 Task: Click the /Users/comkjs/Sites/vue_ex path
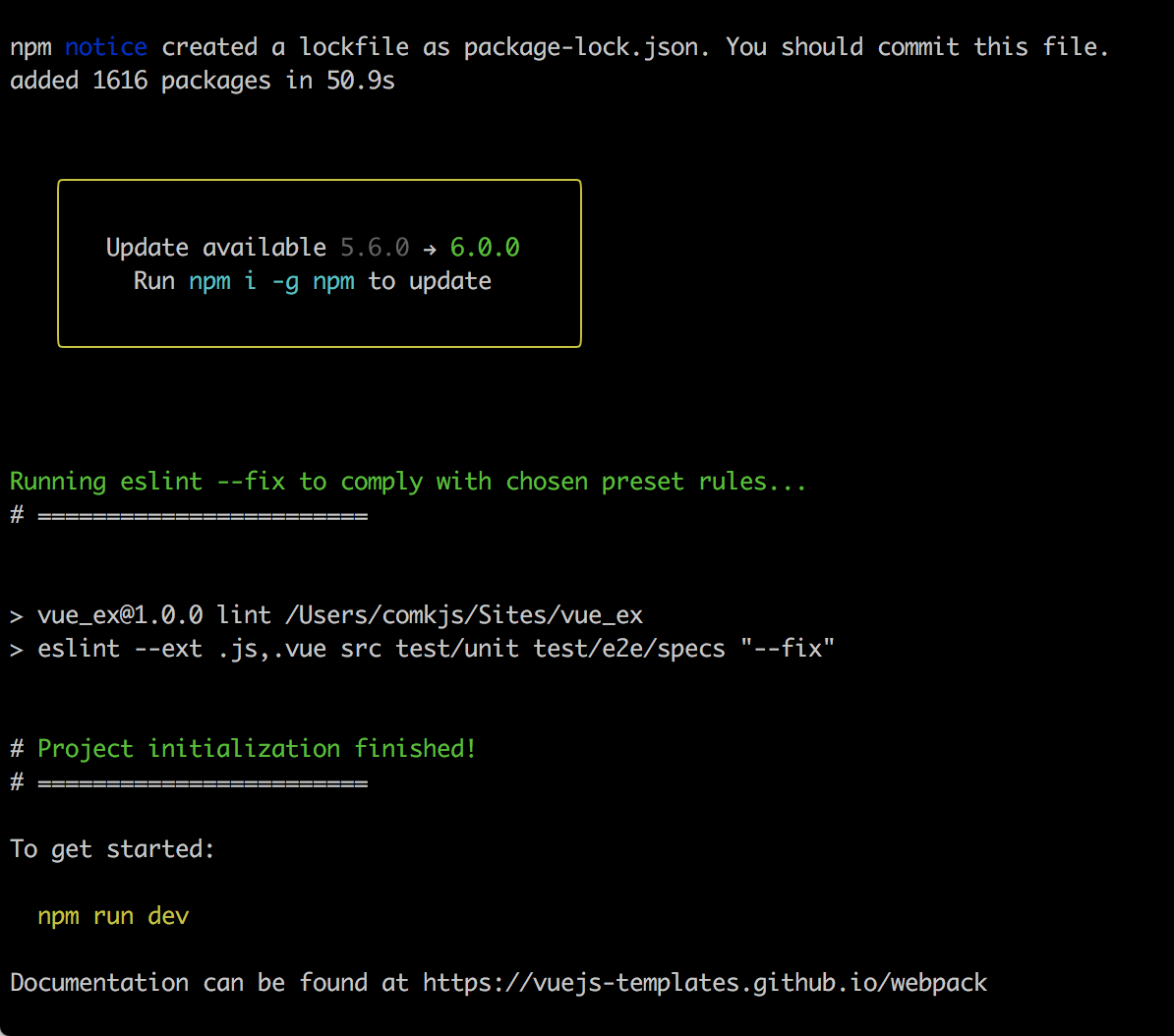[464, 615]
